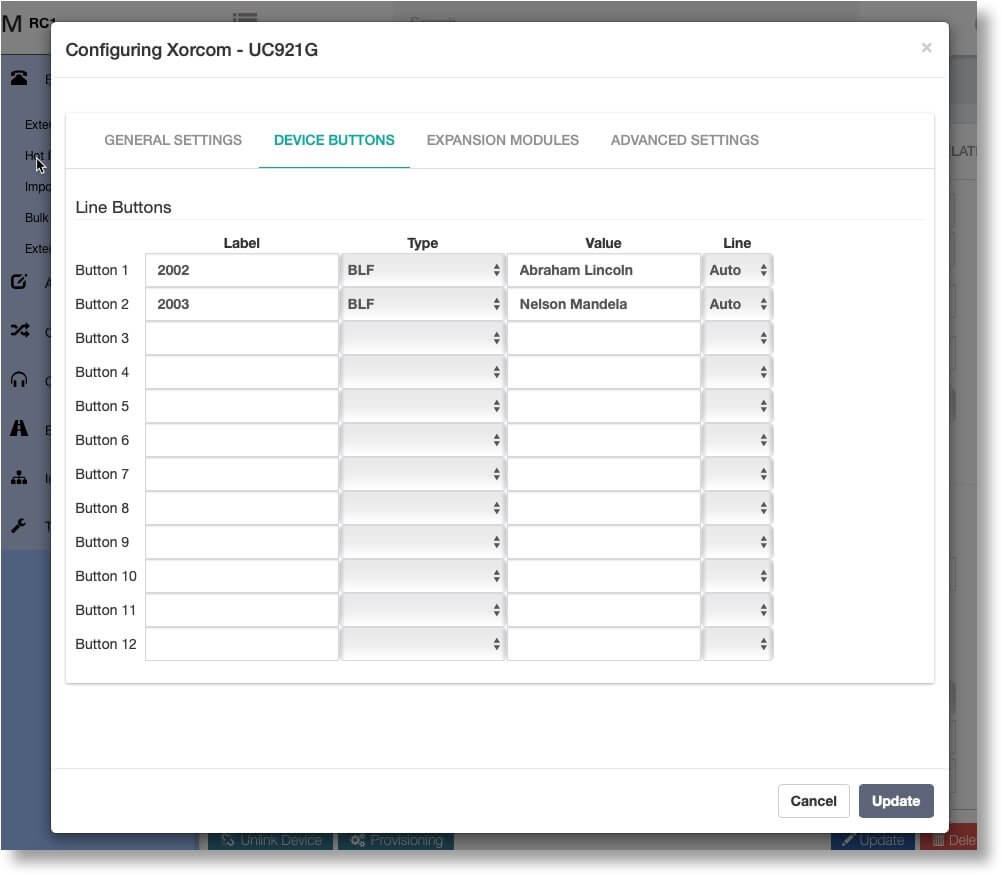Screen dimensions: 1002x875
Task: Switch to Advanced Settings tab
Action: click(684, 140)
